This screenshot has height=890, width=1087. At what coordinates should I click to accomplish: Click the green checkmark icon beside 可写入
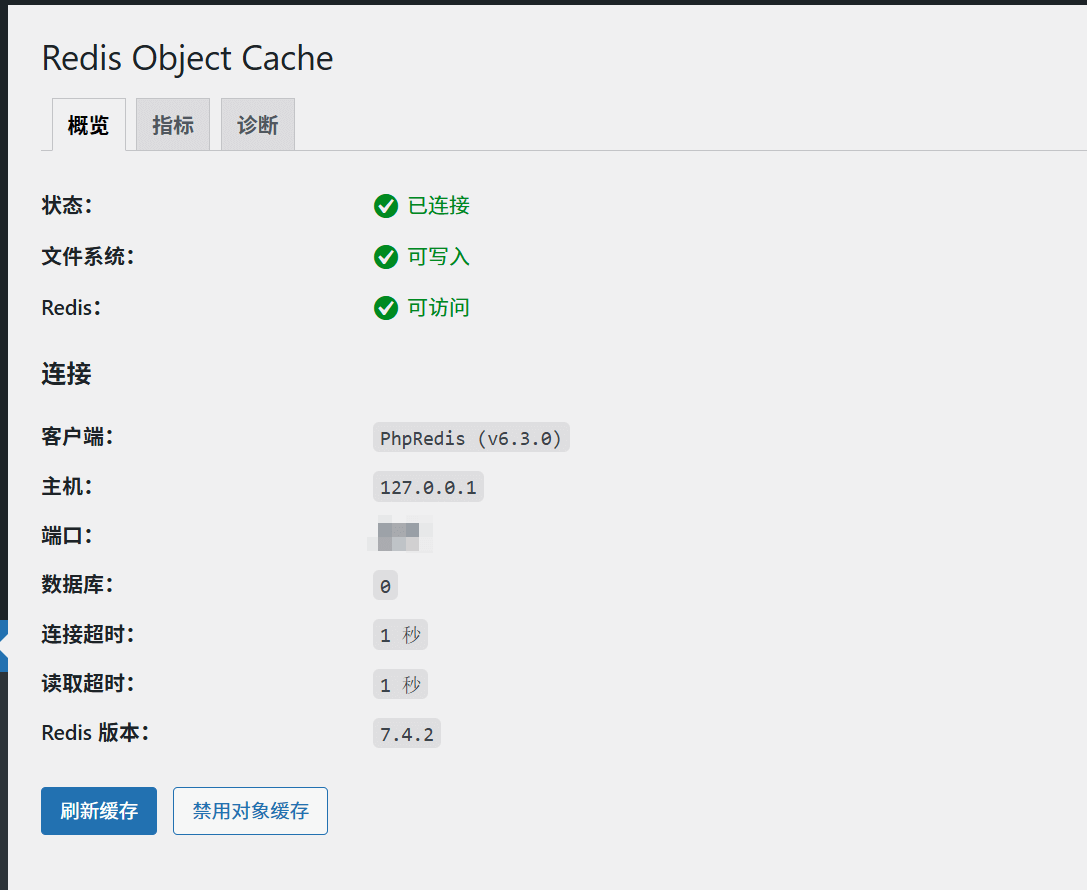point(386,257)
